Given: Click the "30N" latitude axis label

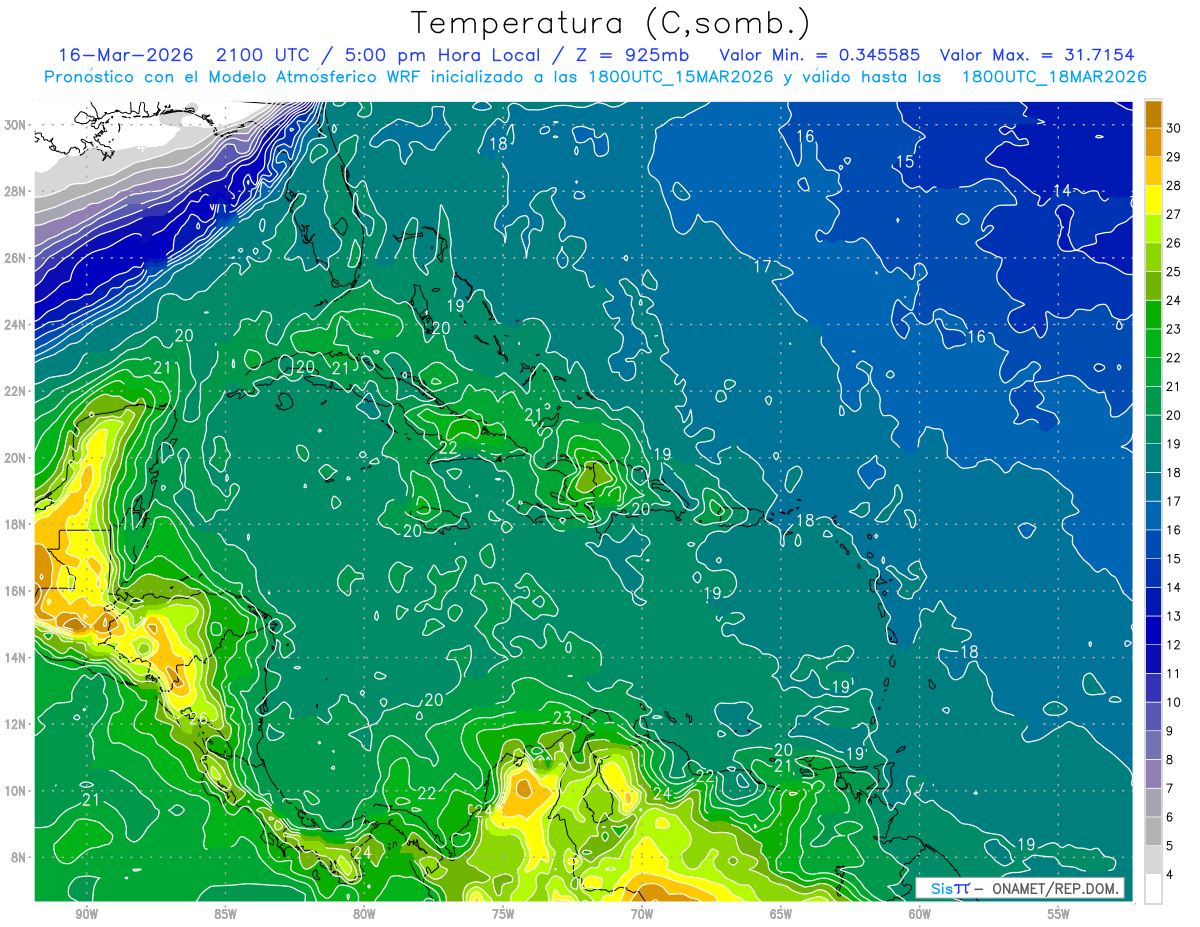Looking at the screenshot, I should click(x=17, y=125).
